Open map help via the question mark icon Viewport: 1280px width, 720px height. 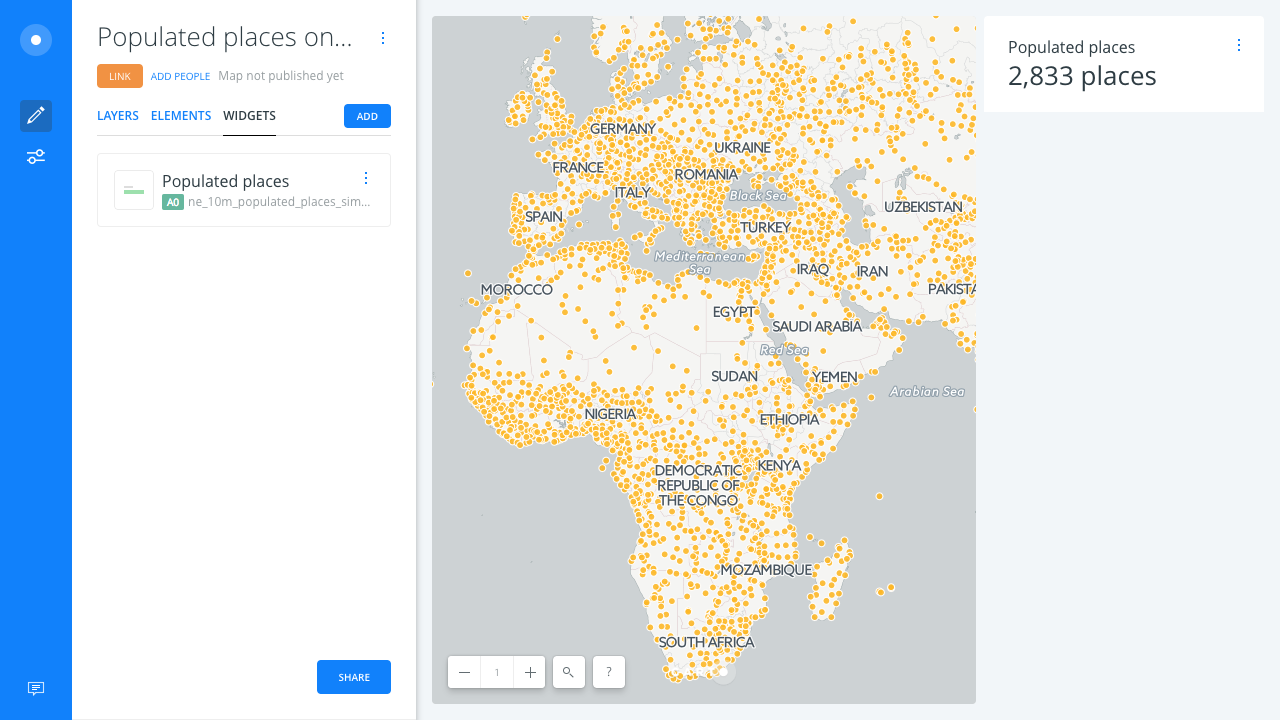[608, 672]
